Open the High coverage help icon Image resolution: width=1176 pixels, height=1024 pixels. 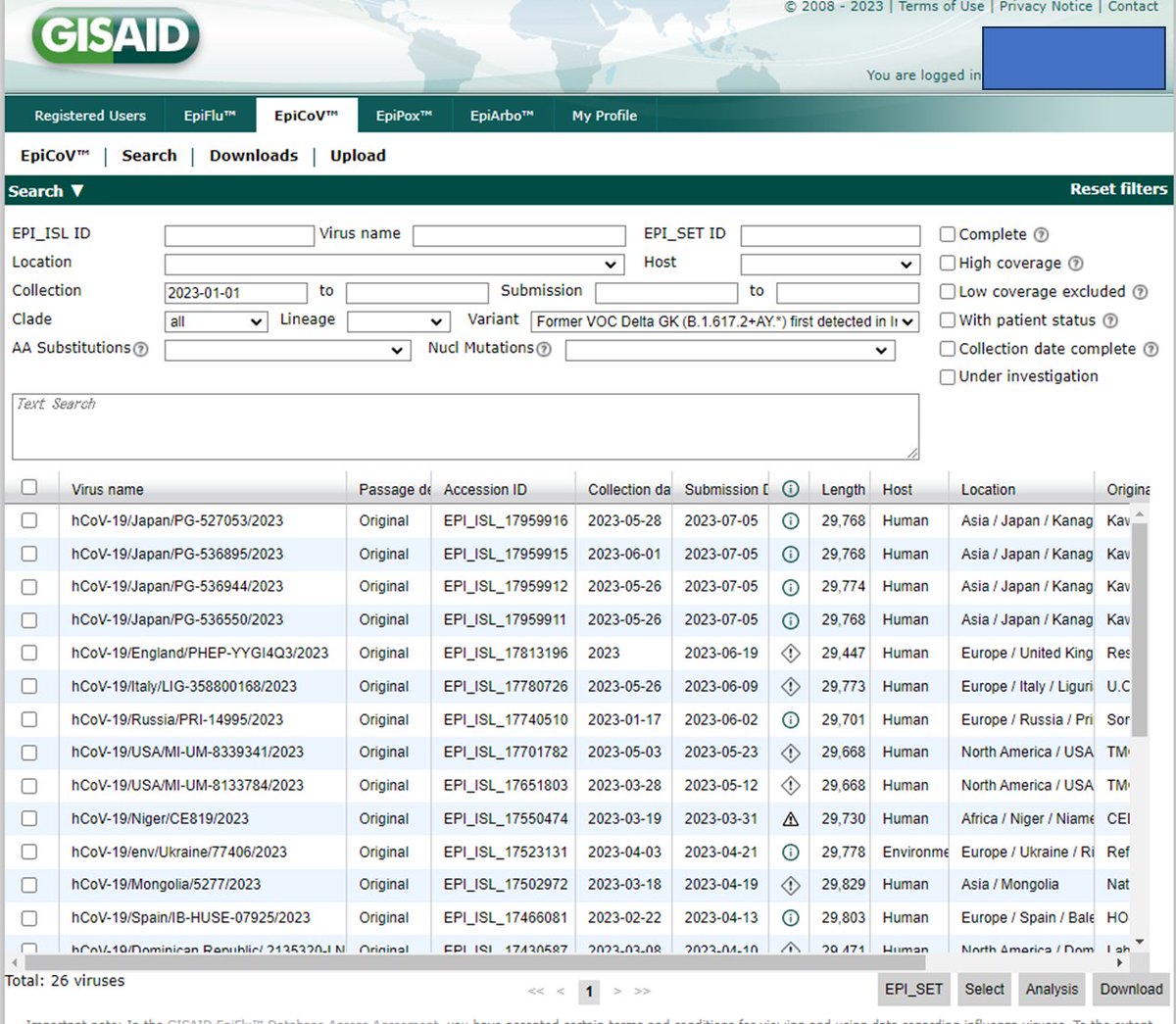coord(1076,264)
